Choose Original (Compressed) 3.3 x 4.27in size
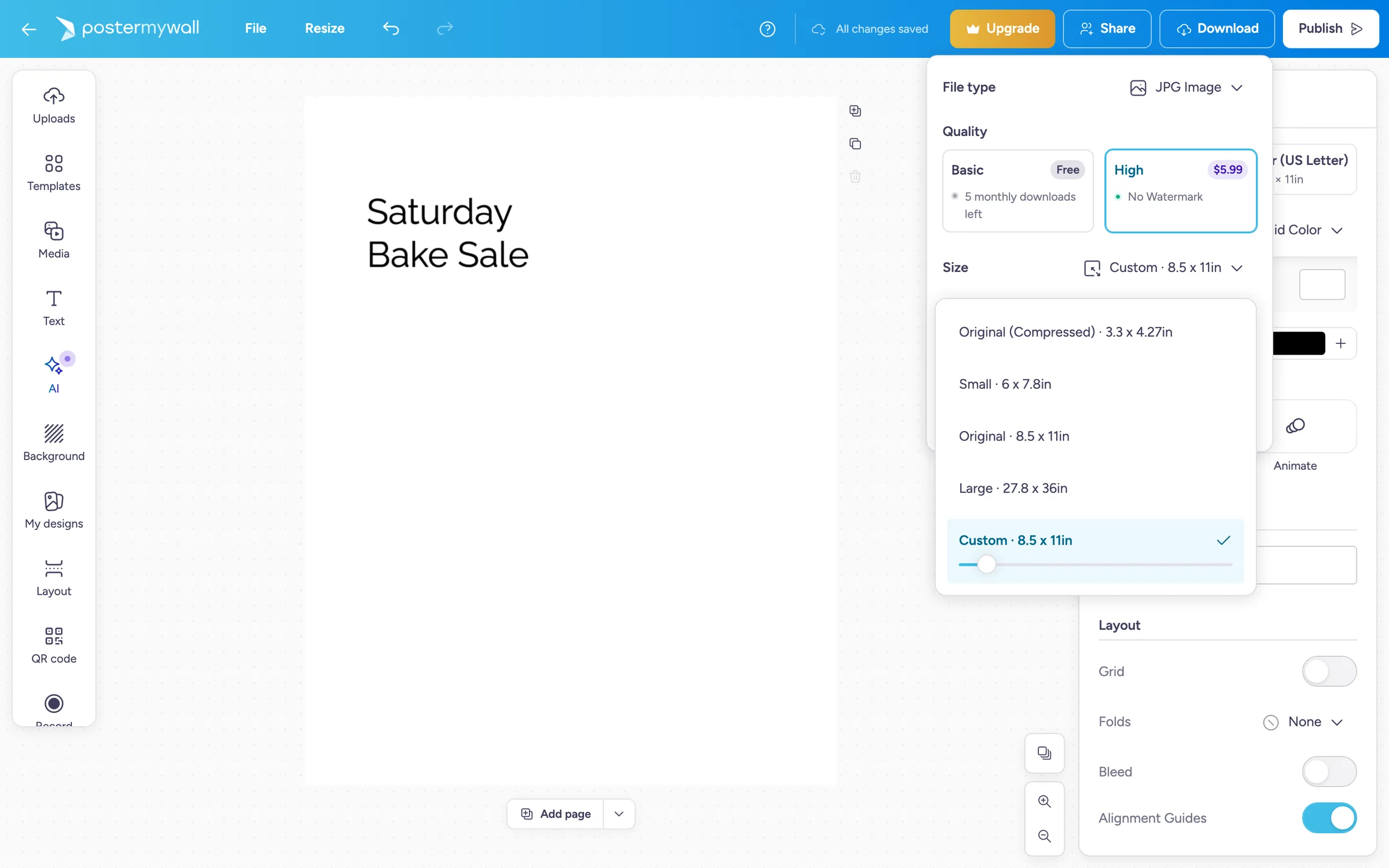 tap(1095, 332)
